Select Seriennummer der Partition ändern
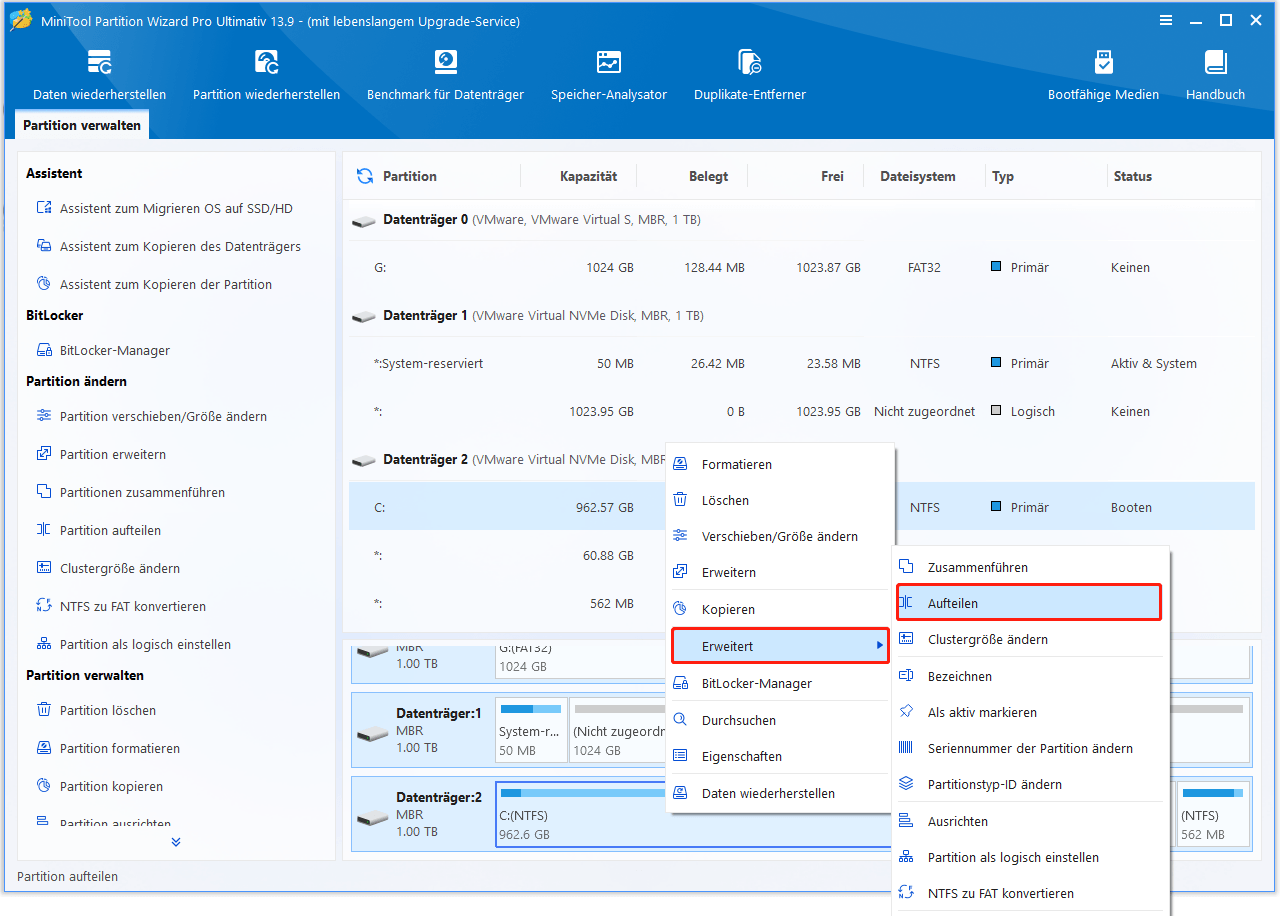 click(1030, 748)
